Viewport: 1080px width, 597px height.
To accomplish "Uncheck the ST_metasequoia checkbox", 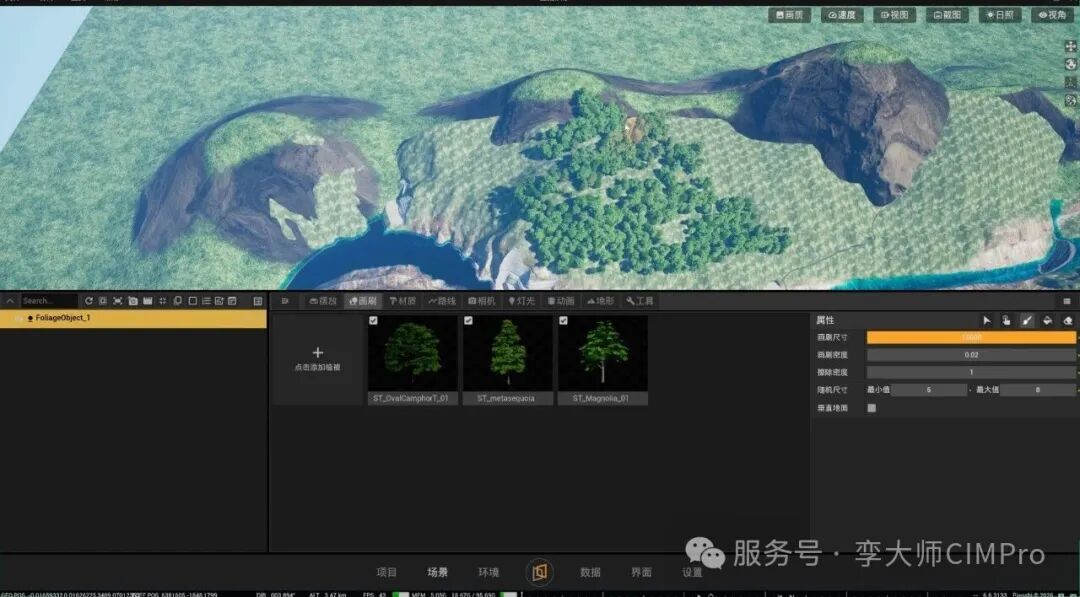I will 468,321.
